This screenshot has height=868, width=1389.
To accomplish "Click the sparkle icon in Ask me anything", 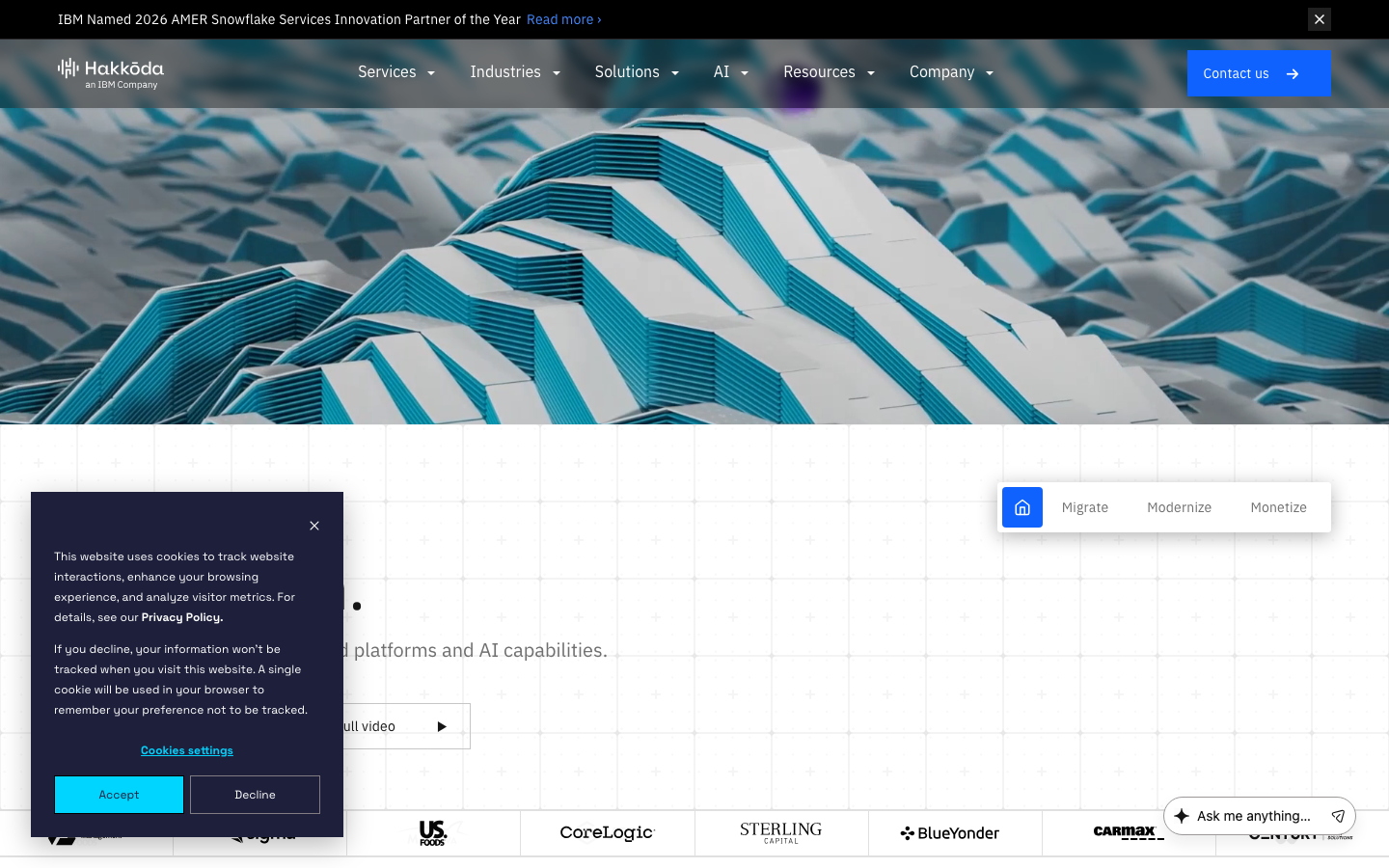I will pyautogui.click(x=1182, y=816).
